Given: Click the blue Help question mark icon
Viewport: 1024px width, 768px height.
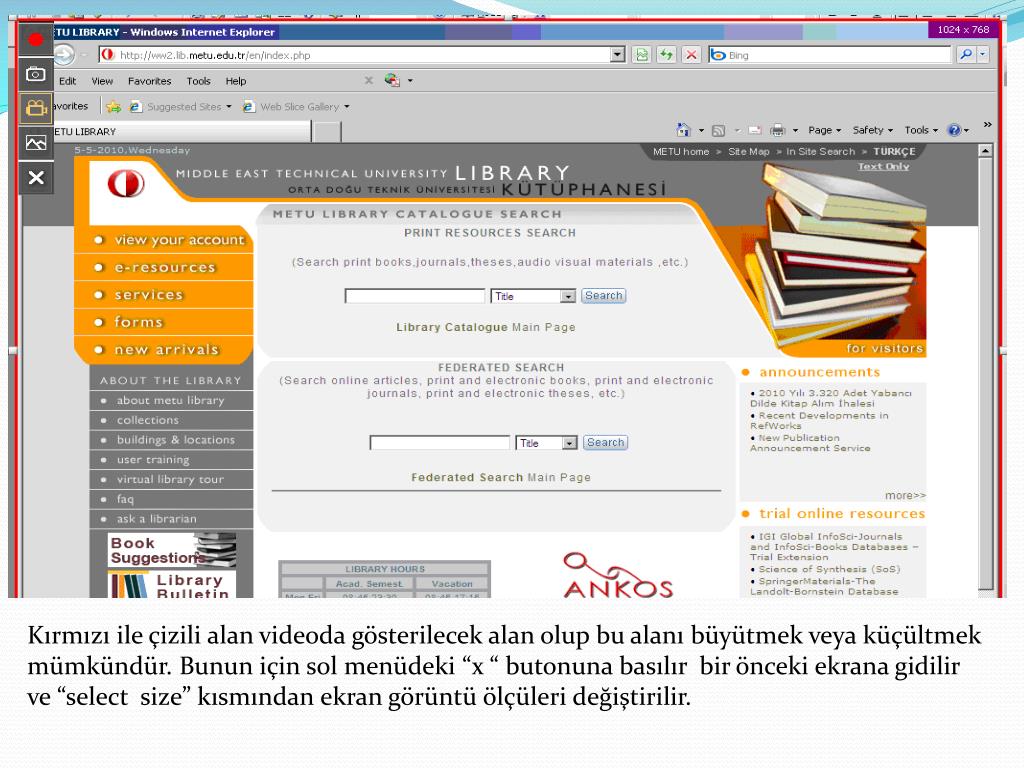Looking at the screenshot, I should pos(954,130).
